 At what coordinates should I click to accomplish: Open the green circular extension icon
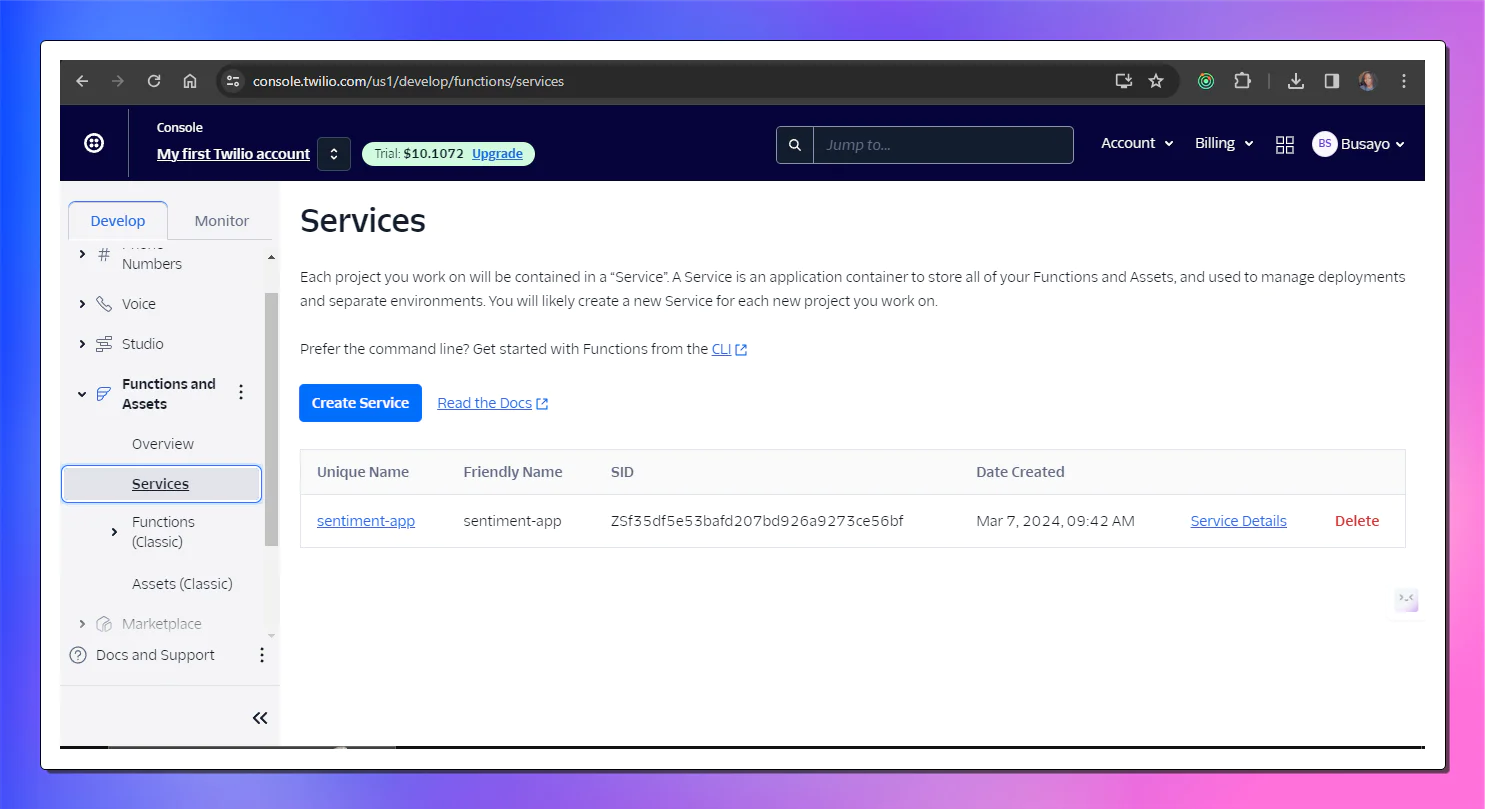(1206, 81)
